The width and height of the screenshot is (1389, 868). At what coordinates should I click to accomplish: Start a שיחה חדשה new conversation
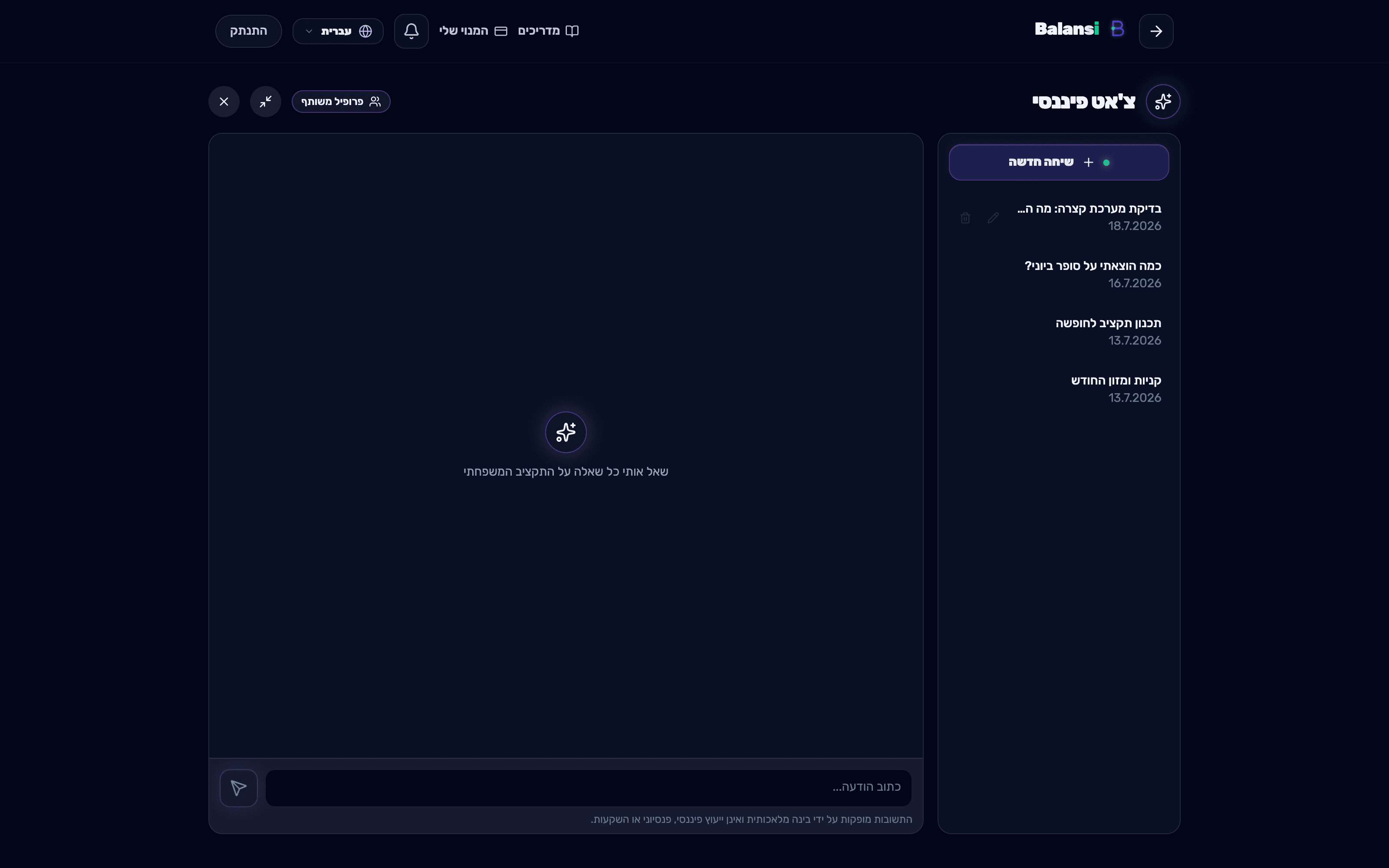click(x=1059, y=162)
